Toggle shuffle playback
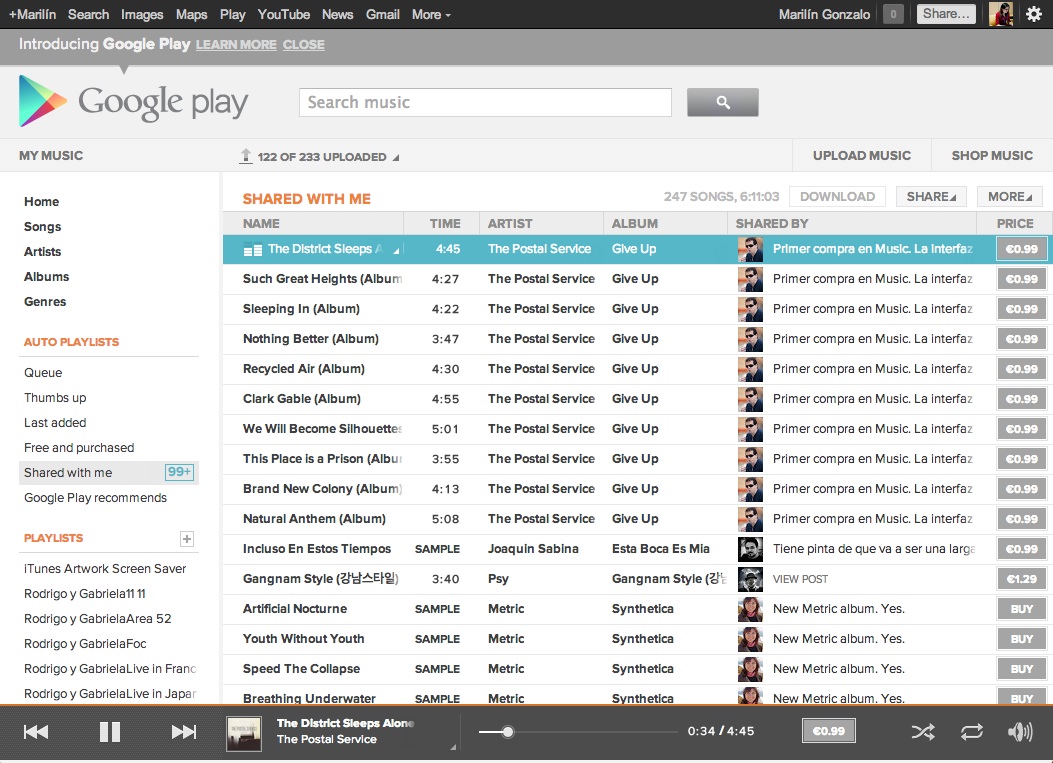The height and width of the screenshot is (763, 1053). (923, 731)
